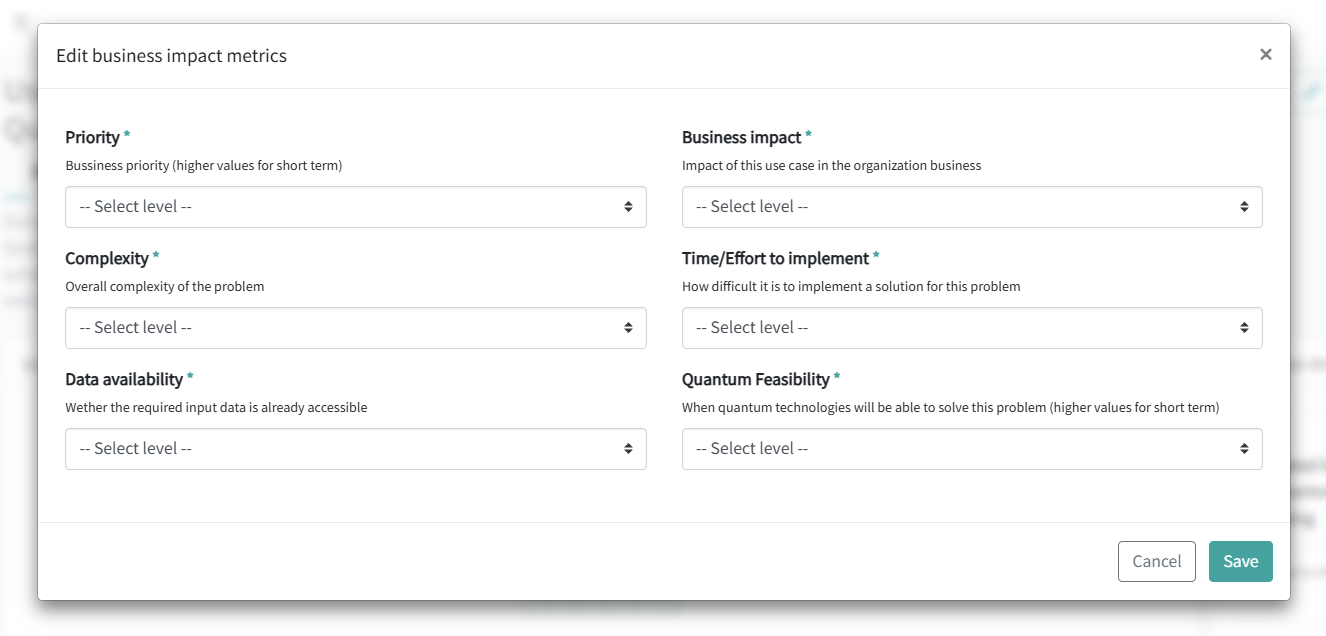
Task: Click the up-down arrow icon in Complexity field
Action: pyautogui.click(x=628, y=328)
